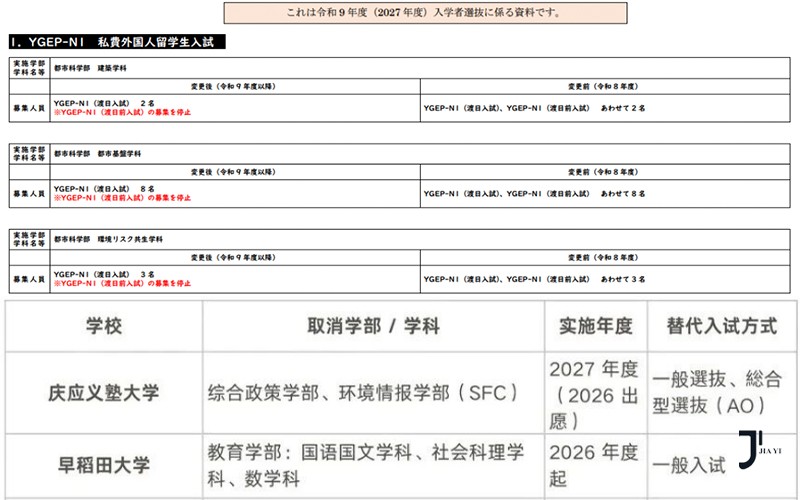
Task: Click the '2026 年度起' cell
Action: coord(594,465)
